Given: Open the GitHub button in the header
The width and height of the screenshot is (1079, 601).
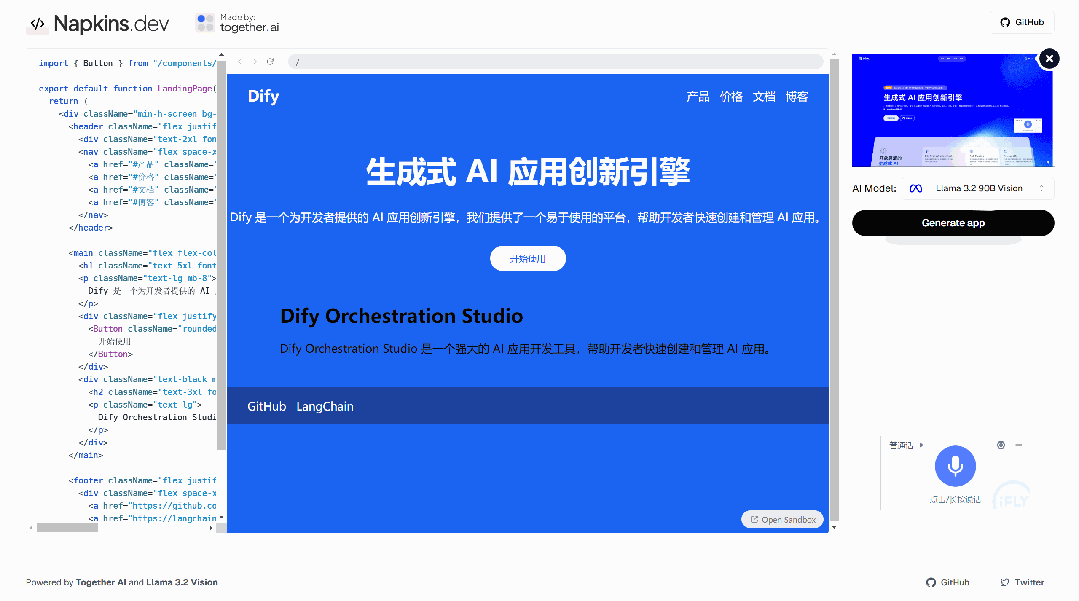Looking at the screenshot, I should click(x=1022, y=22).
